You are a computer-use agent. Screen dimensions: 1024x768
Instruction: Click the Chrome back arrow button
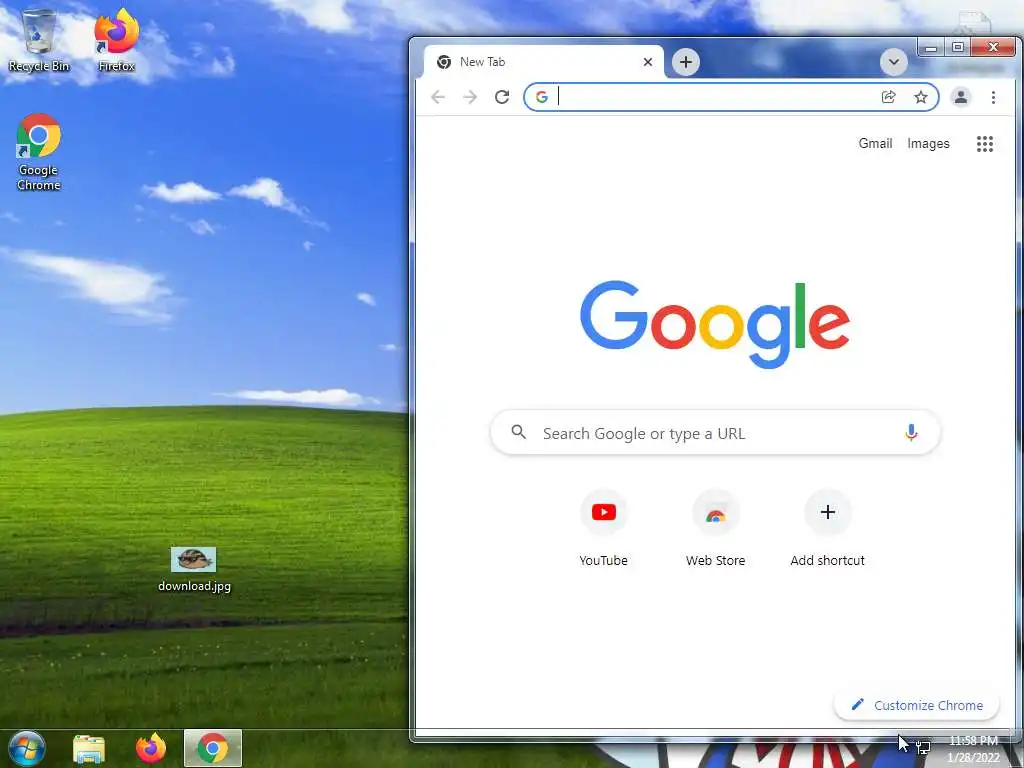438,97
